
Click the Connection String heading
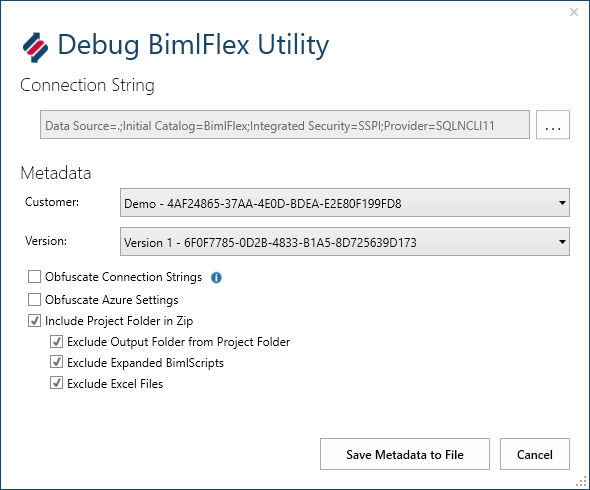pos(87,85)
